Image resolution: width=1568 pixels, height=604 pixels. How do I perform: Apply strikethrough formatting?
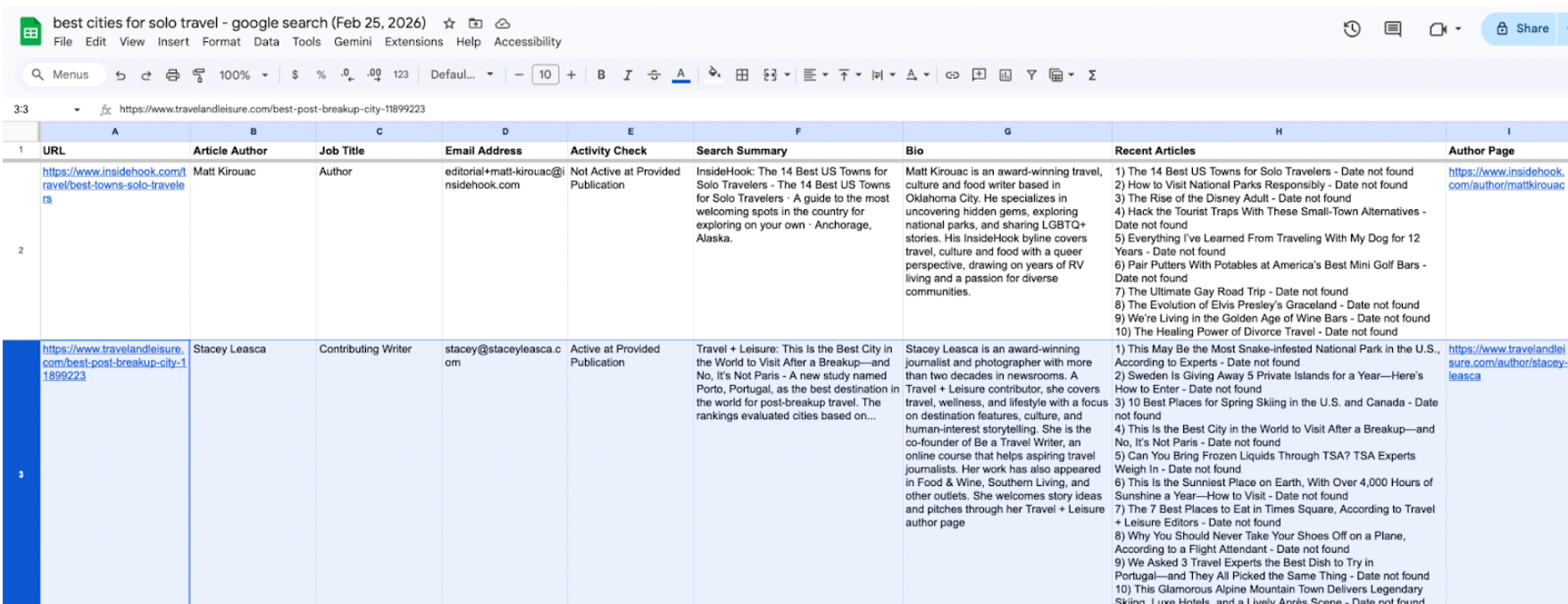click(x=654, y=75)
